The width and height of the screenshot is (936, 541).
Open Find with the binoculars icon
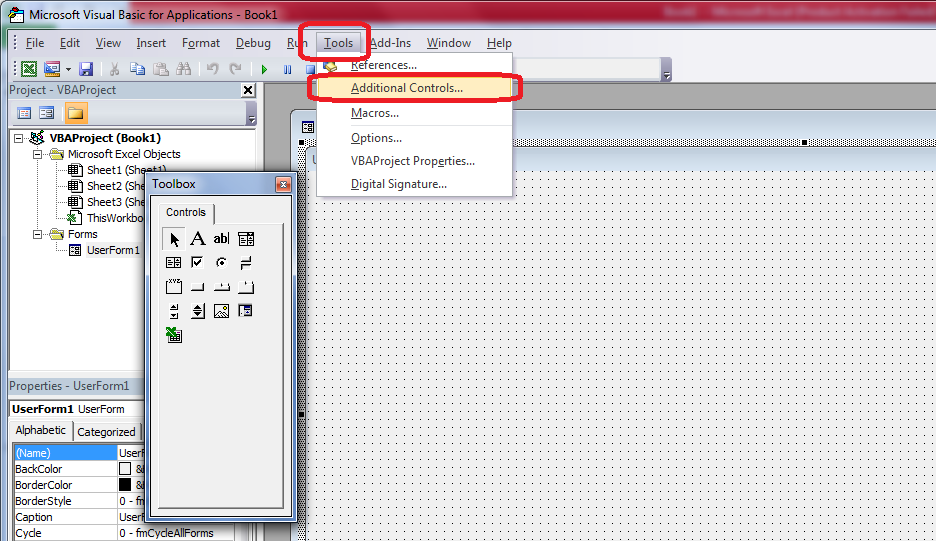pos(184,69)
